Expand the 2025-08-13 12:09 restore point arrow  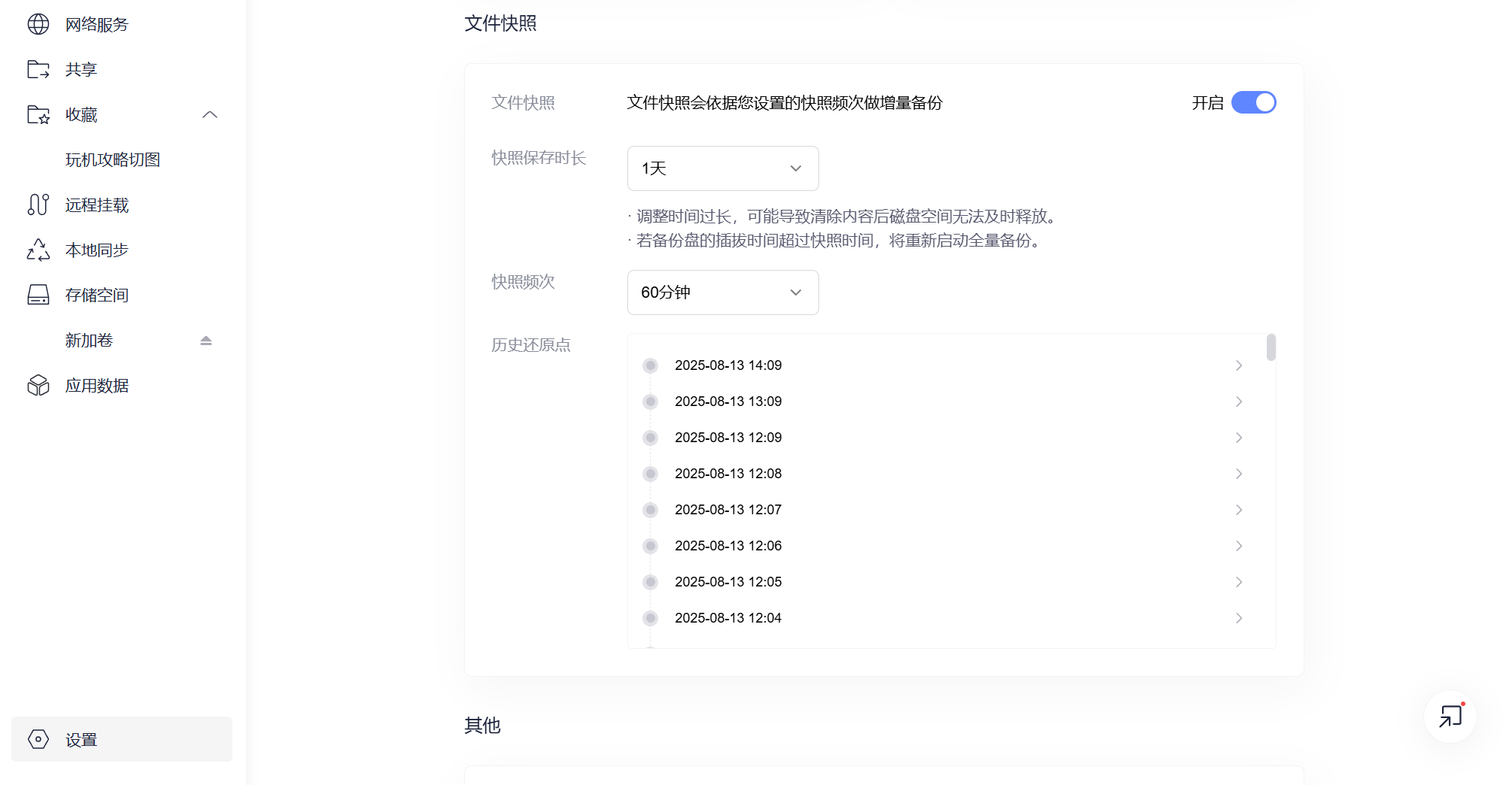click(x=1239, y=438)
